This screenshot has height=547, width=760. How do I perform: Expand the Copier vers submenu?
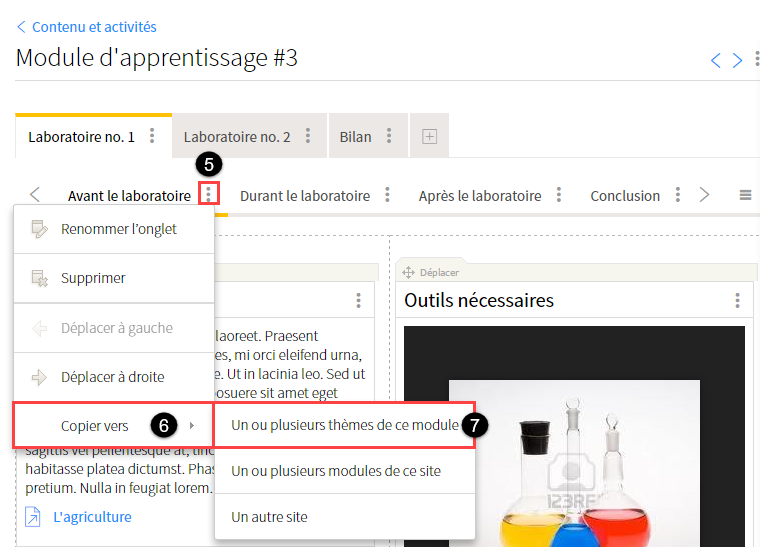tap(113, 426)
